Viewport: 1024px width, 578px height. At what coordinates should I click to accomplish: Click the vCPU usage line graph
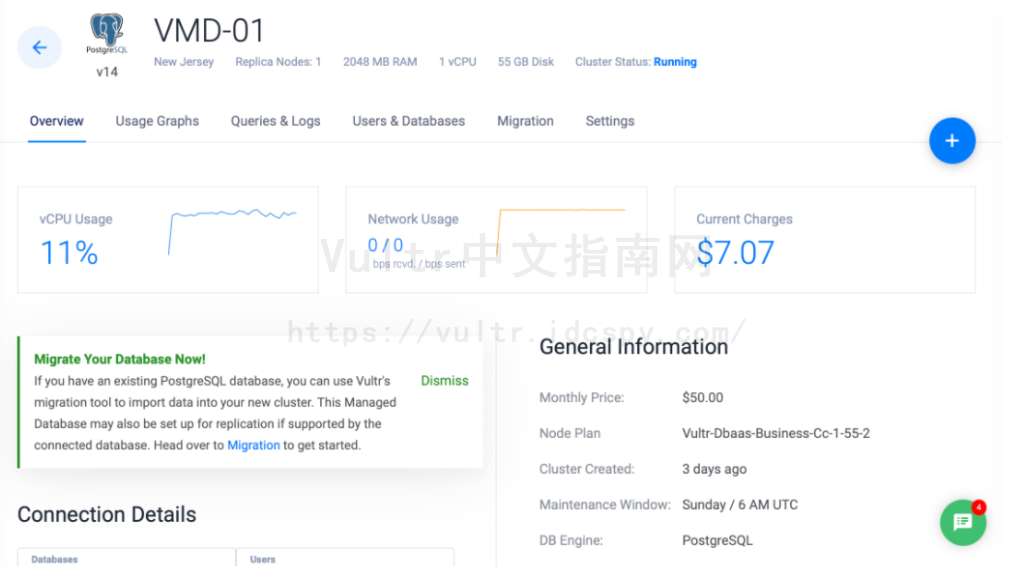pos(232,231)
